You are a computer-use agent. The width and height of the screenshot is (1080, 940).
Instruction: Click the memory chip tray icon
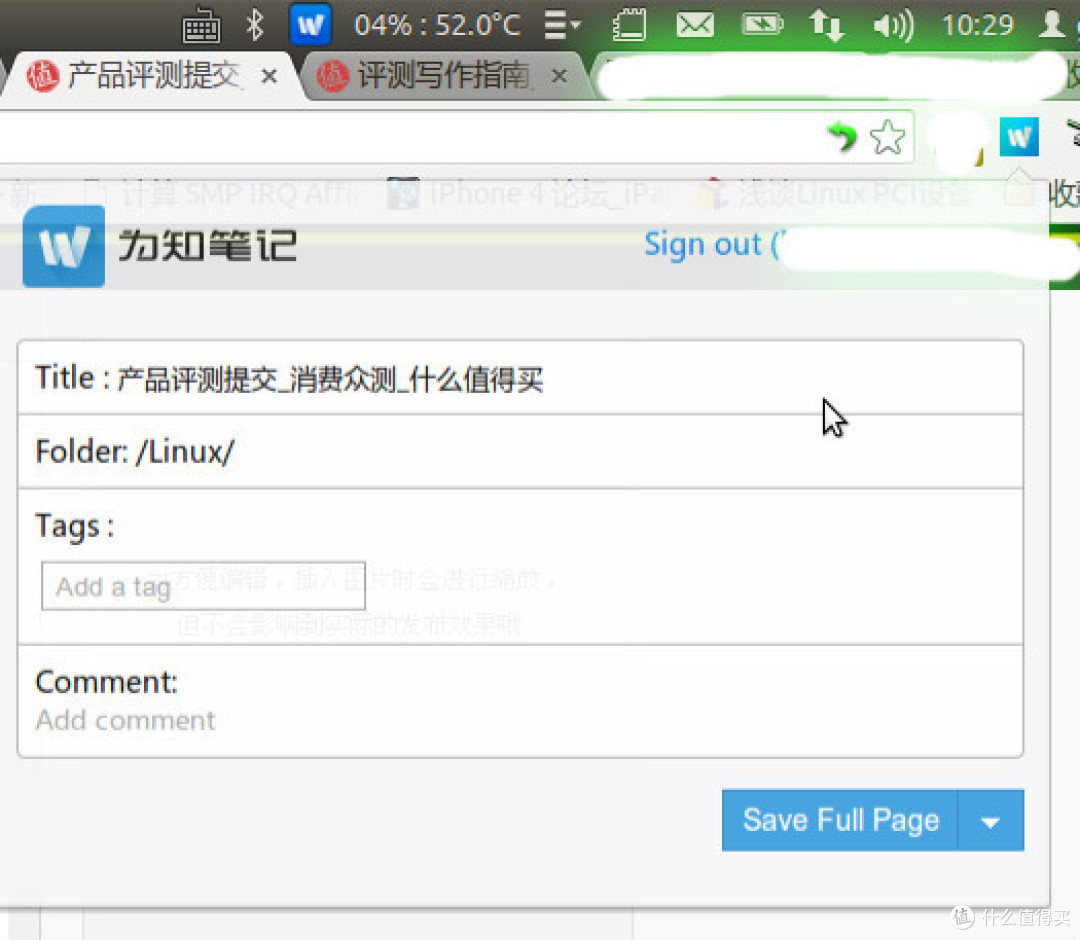point(629,25)
